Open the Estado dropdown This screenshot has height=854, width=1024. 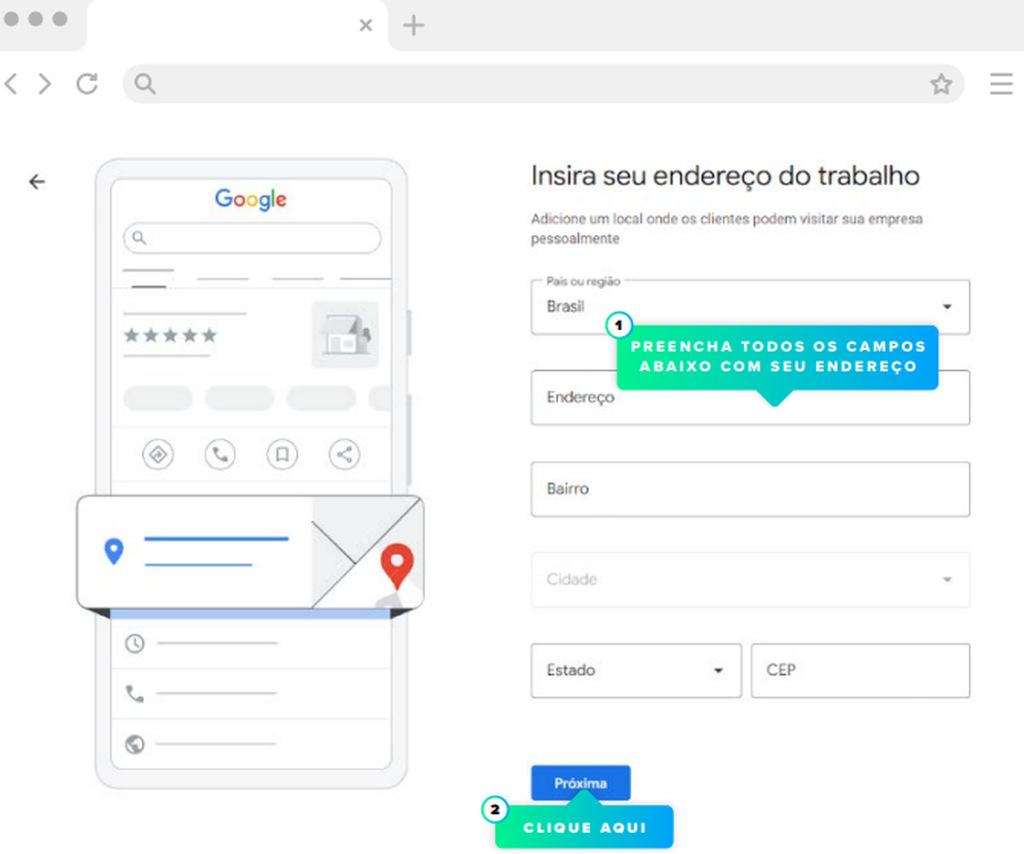point(636,671)
